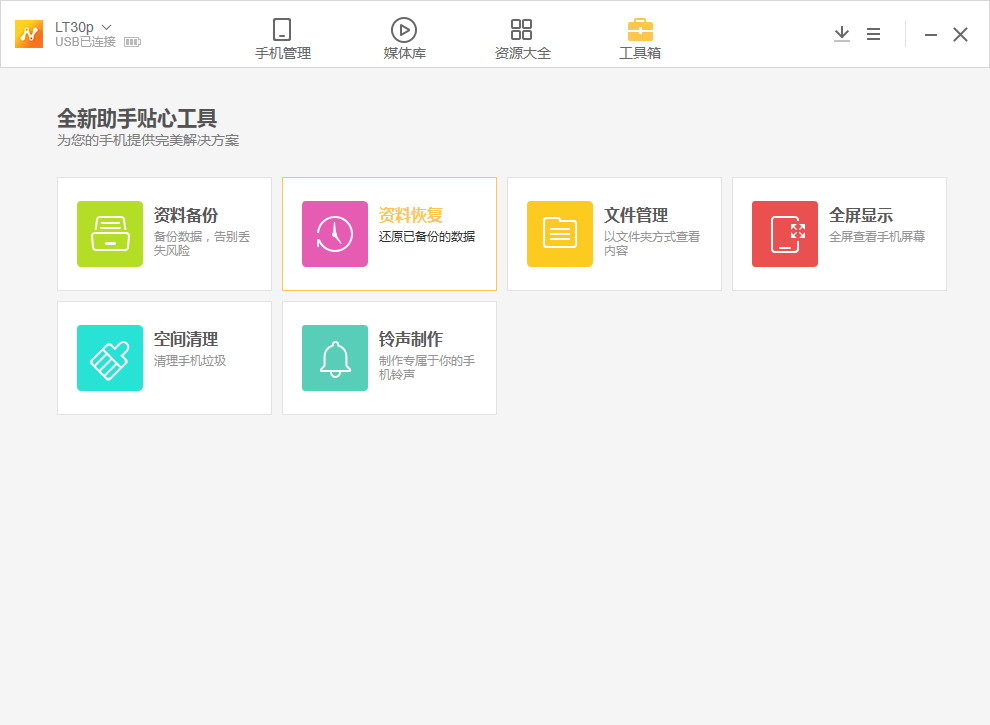Image resolution: width=990 pixels, height=725 pixels.
Task: Open the downloads arrow icon
Action: [x=842, y=34]
